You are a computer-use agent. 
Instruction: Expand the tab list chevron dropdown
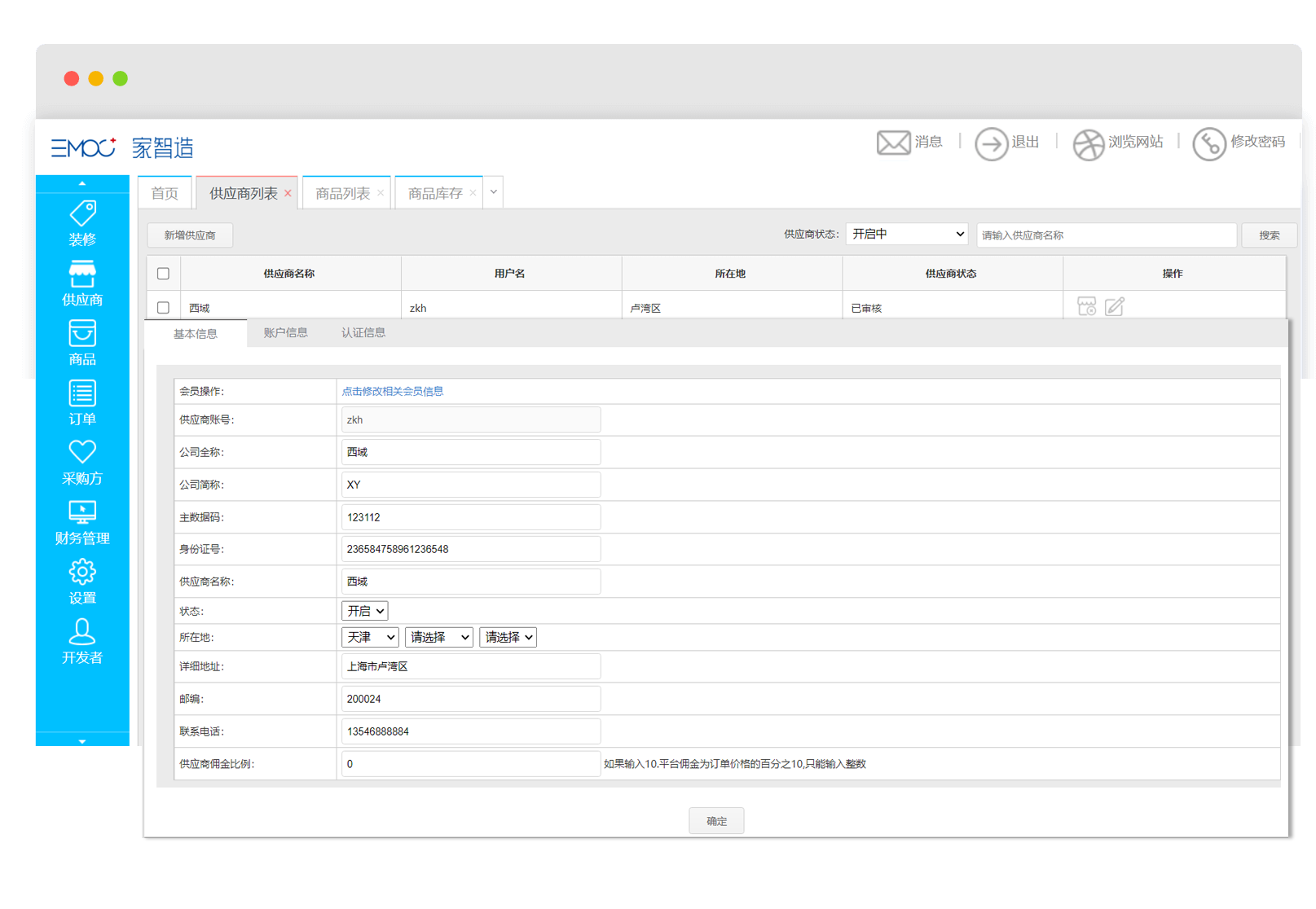point(493,192)
